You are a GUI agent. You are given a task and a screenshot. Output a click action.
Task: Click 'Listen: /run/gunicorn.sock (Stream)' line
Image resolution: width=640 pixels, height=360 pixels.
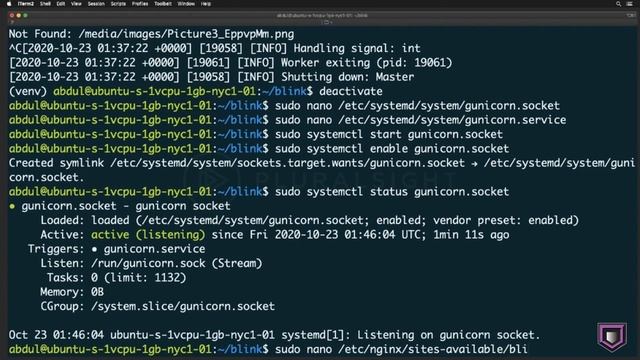click(151, 263)
